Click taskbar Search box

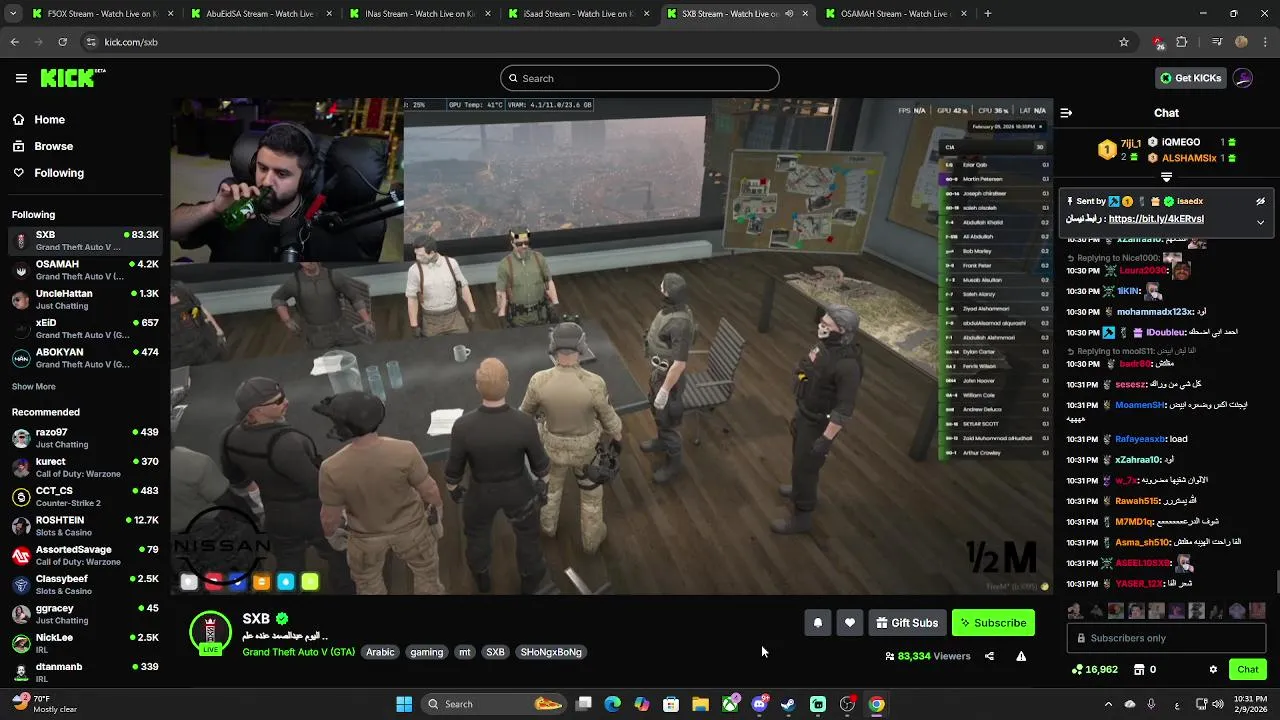[495, 704]
